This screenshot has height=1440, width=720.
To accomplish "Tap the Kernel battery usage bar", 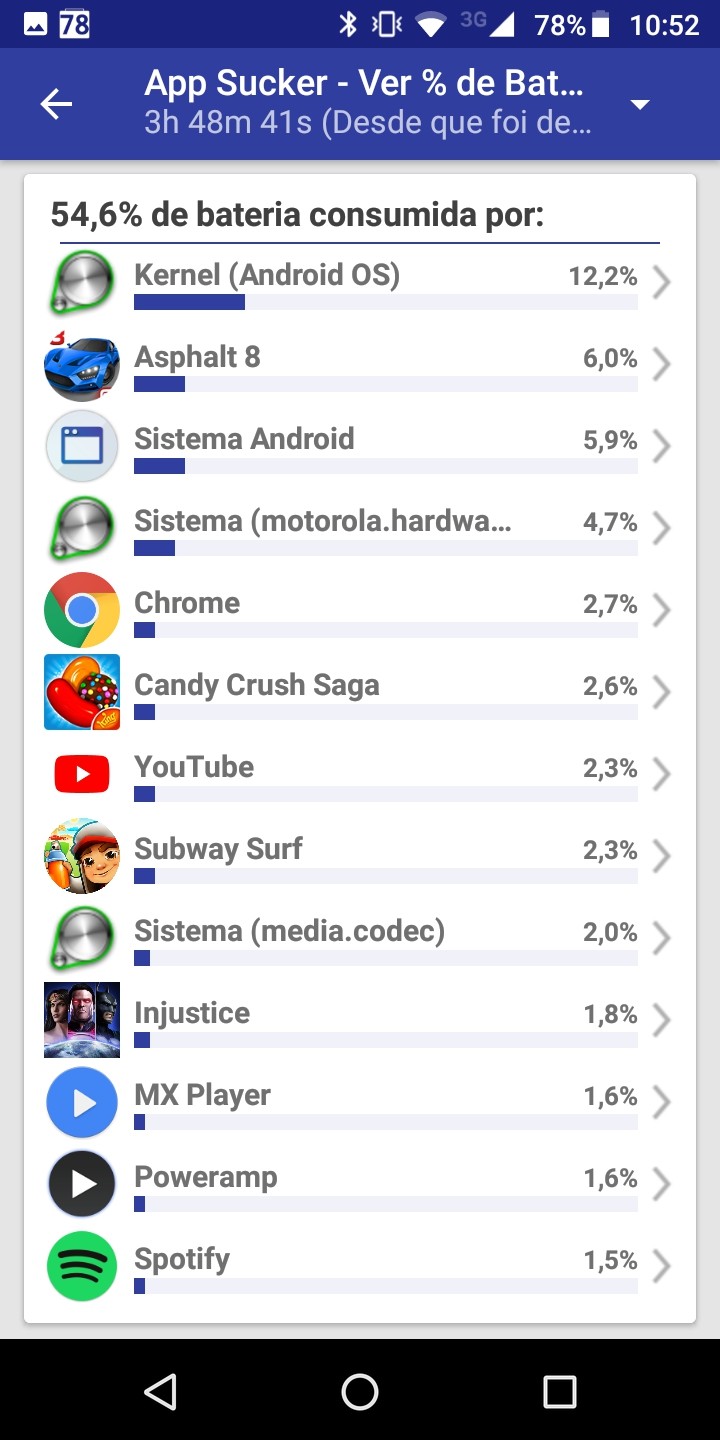I will pos(385,302).
